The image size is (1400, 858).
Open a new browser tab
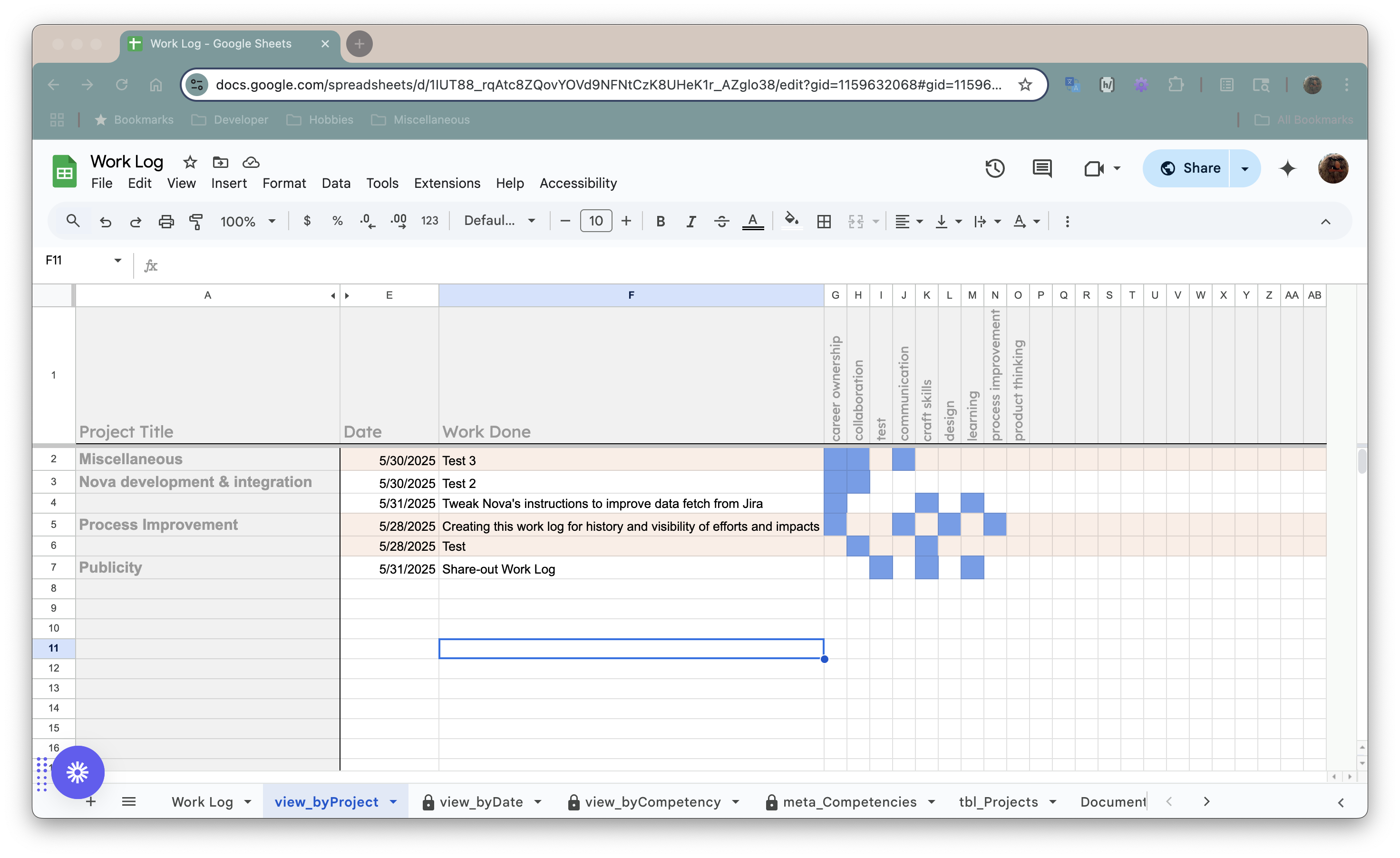[x=359, y=44]
